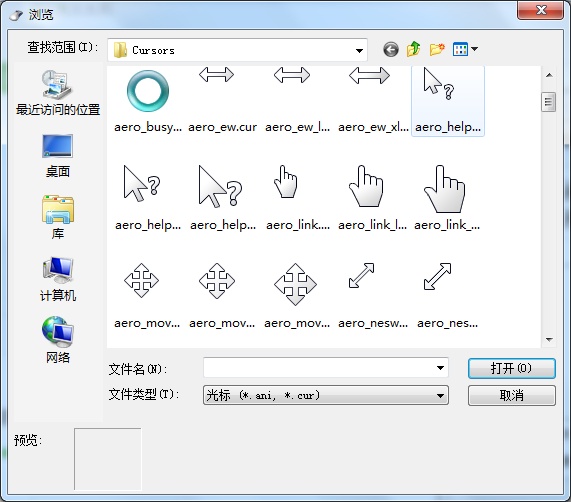Expand the file name (文件名) dropdown

pyautogui.click(x=440, y=368)
